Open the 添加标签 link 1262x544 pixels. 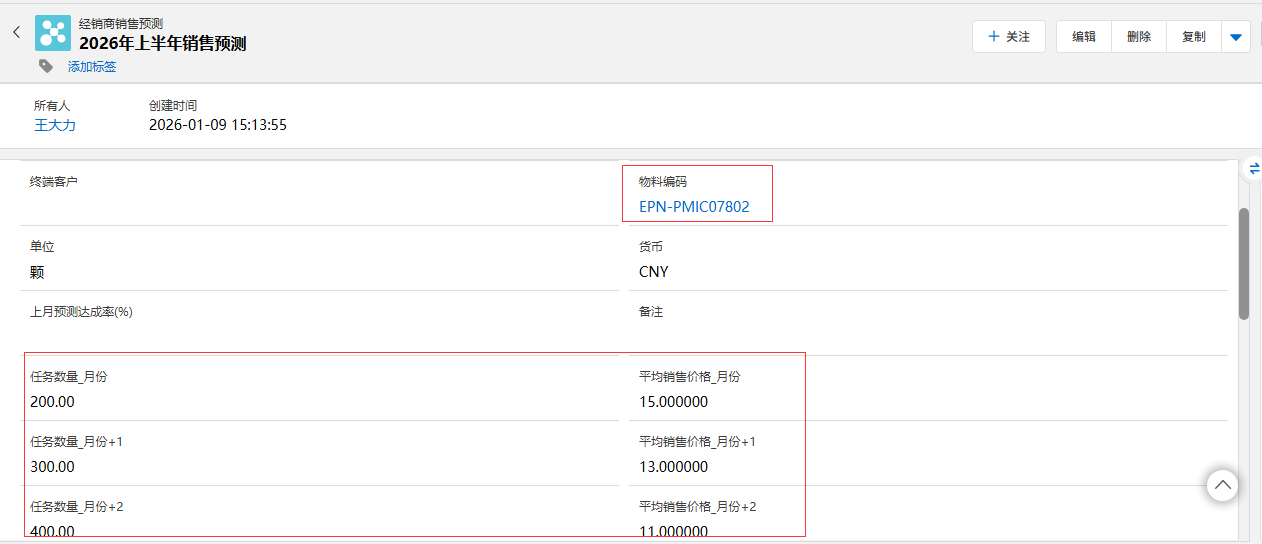[92, 67]
